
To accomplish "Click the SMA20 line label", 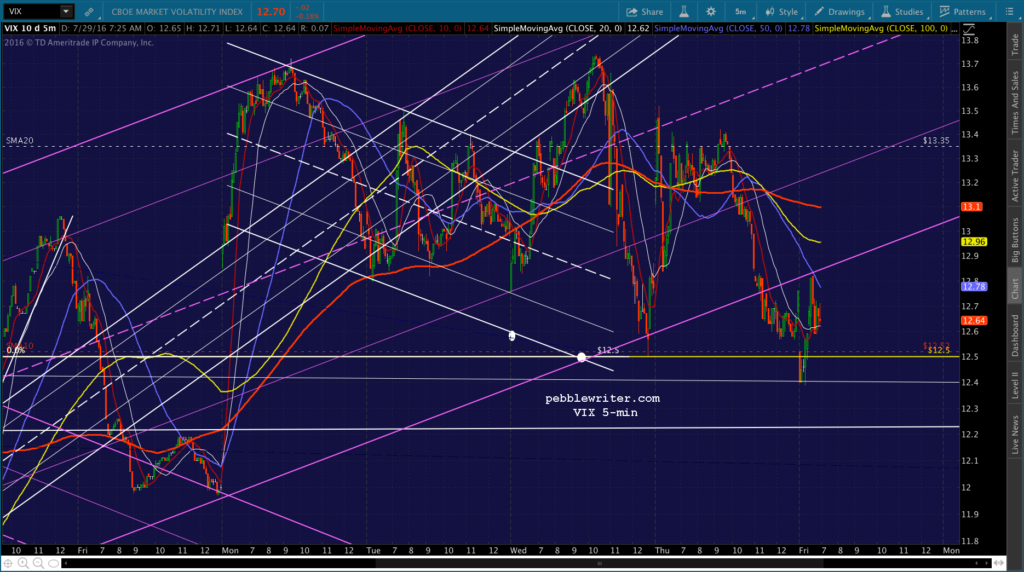I will tap(20, 140).
